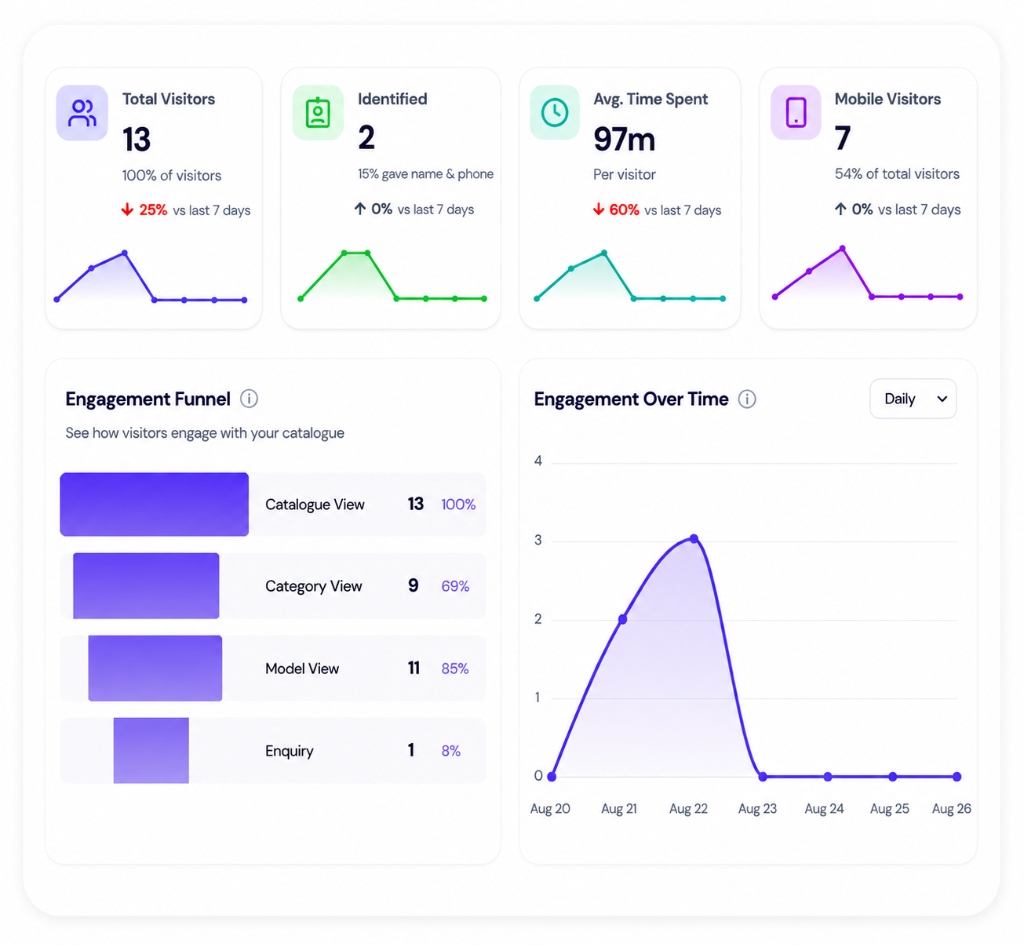The height and width of the screenshot is (945, 1024).
Task: Click the 'Engagement Over Time' heading
Action: [631, 399]
